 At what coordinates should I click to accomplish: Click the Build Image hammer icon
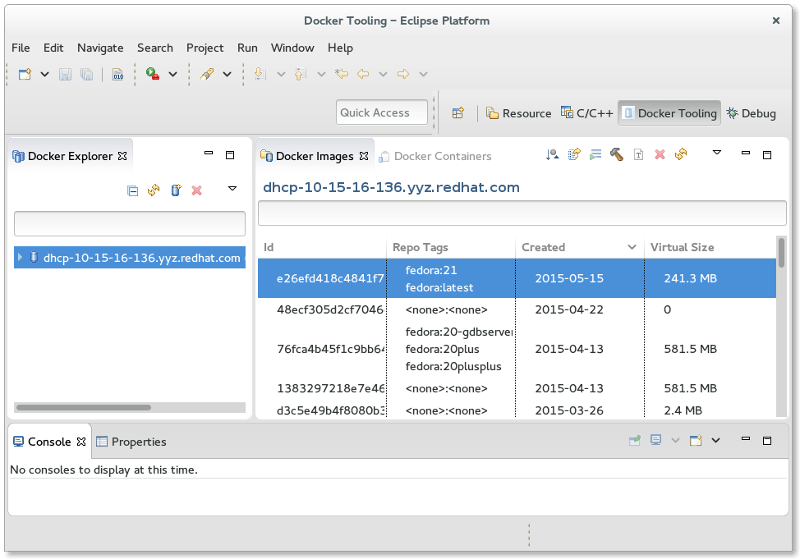click(616, 154)
